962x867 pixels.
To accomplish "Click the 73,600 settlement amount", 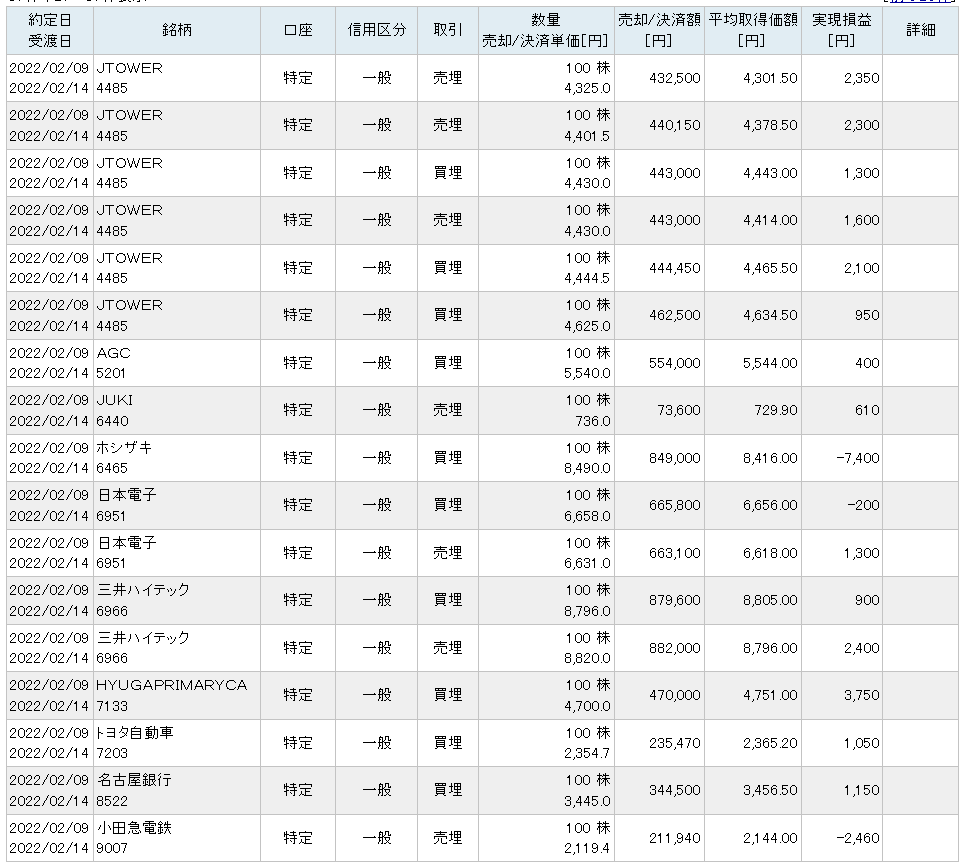I will pos(679,410).
